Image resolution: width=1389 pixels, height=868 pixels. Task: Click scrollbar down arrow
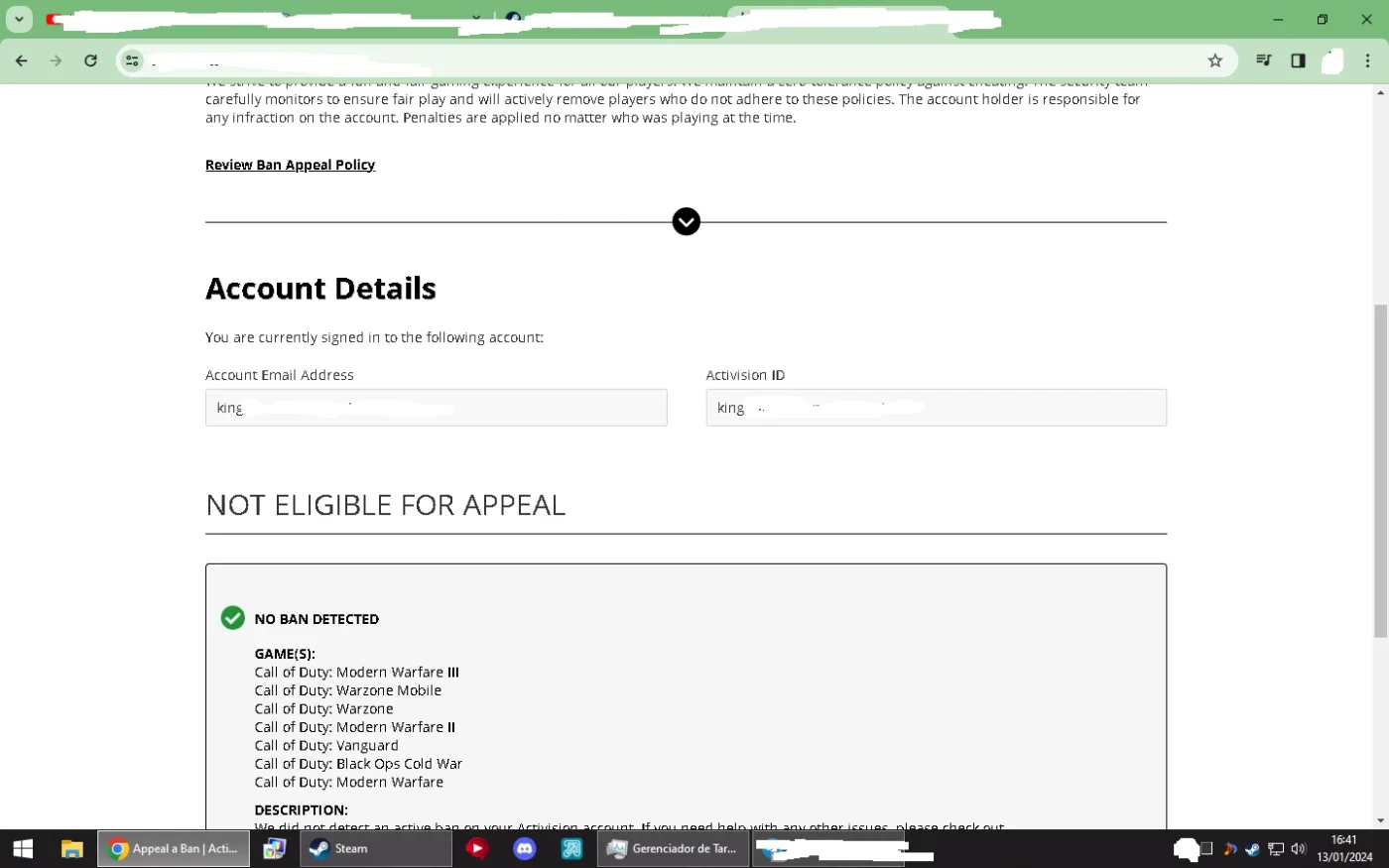click(1380, 821)
